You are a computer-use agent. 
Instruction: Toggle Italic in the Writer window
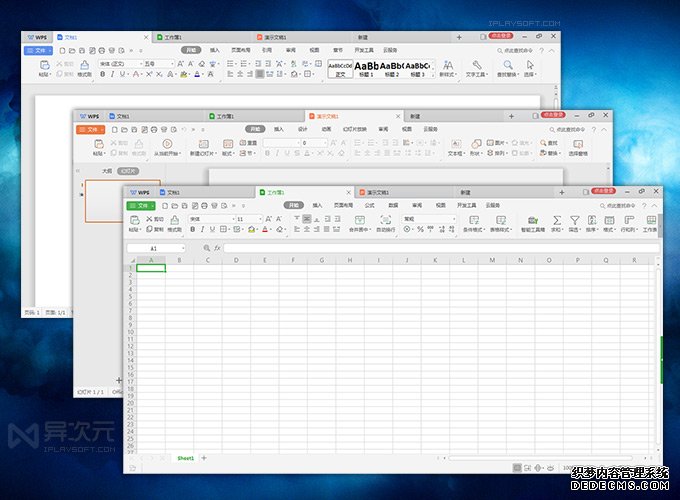point(112,74)
